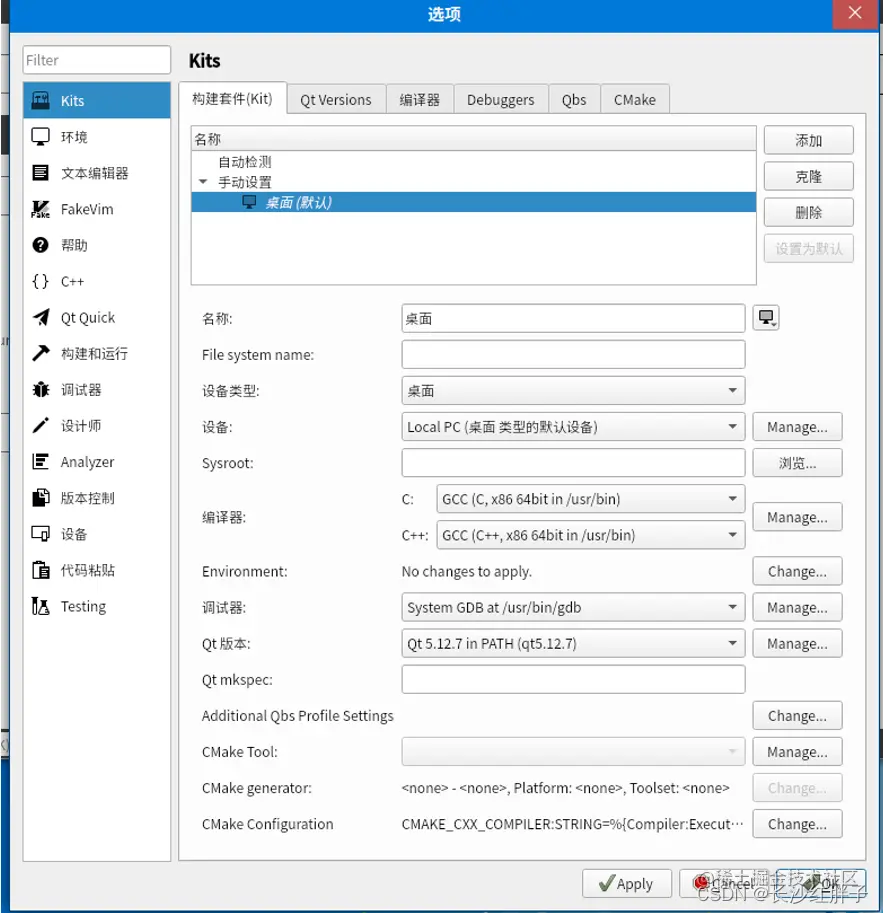Click Change for Additional Qbs Profile Settings
This screenshot has width=883, height=913.
[x=797, y=716]
